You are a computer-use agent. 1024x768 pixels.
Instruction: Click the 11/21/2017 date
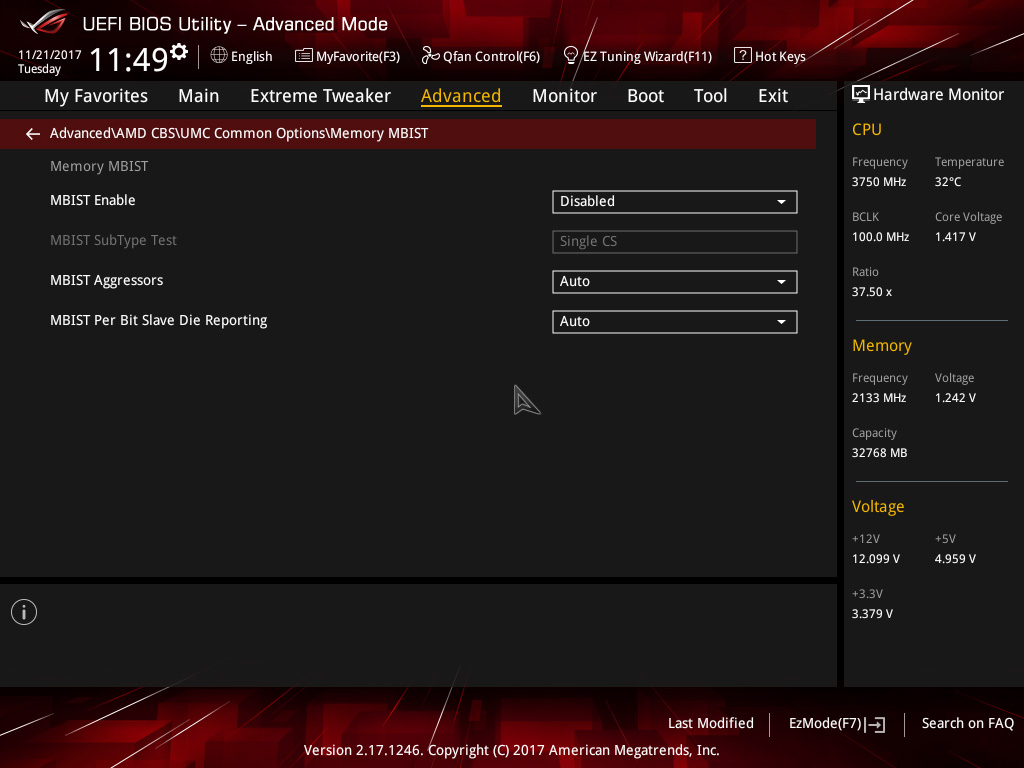[x=50, y=55]
